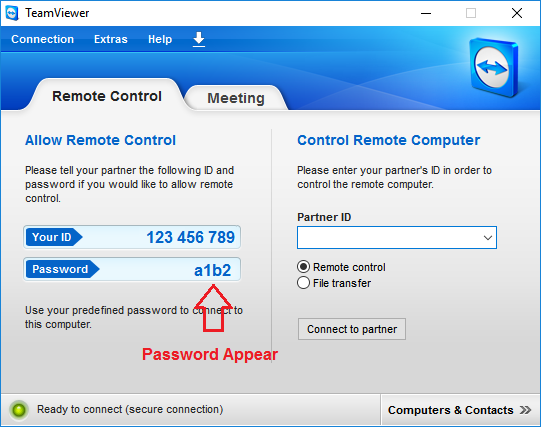Screen dimensions: 541x427
Task: Click the Computers & Contacts double-chevron icon
Action: [525, 410]
